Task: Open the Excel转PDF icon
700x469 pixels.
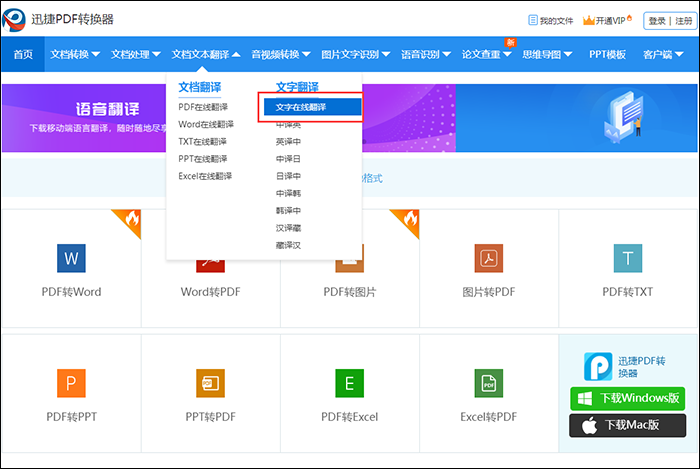Action: point(489,383)
